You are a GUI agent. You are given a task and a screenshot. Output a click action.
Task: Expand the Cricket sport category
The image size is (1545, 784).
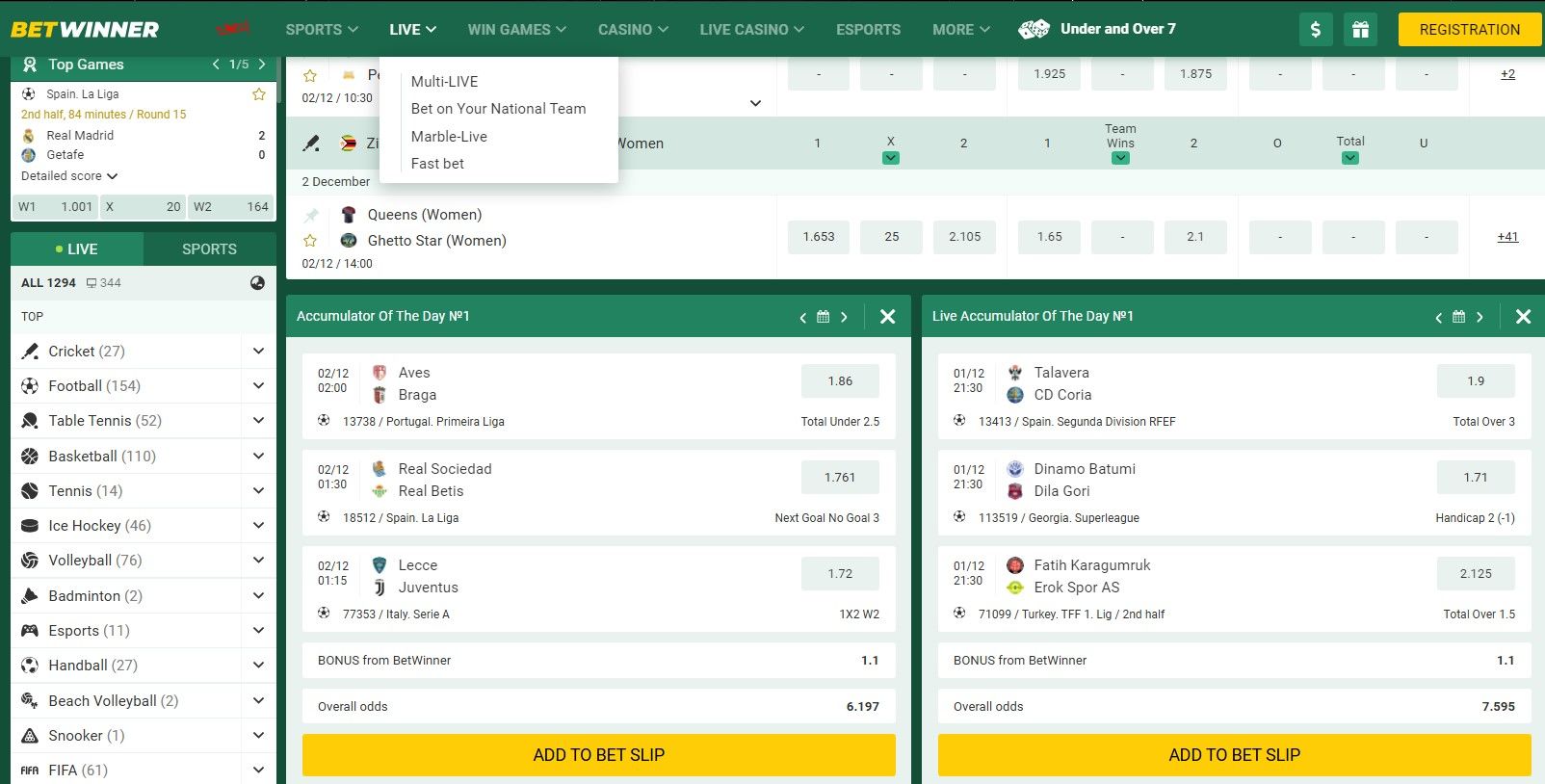pos(258,352)
